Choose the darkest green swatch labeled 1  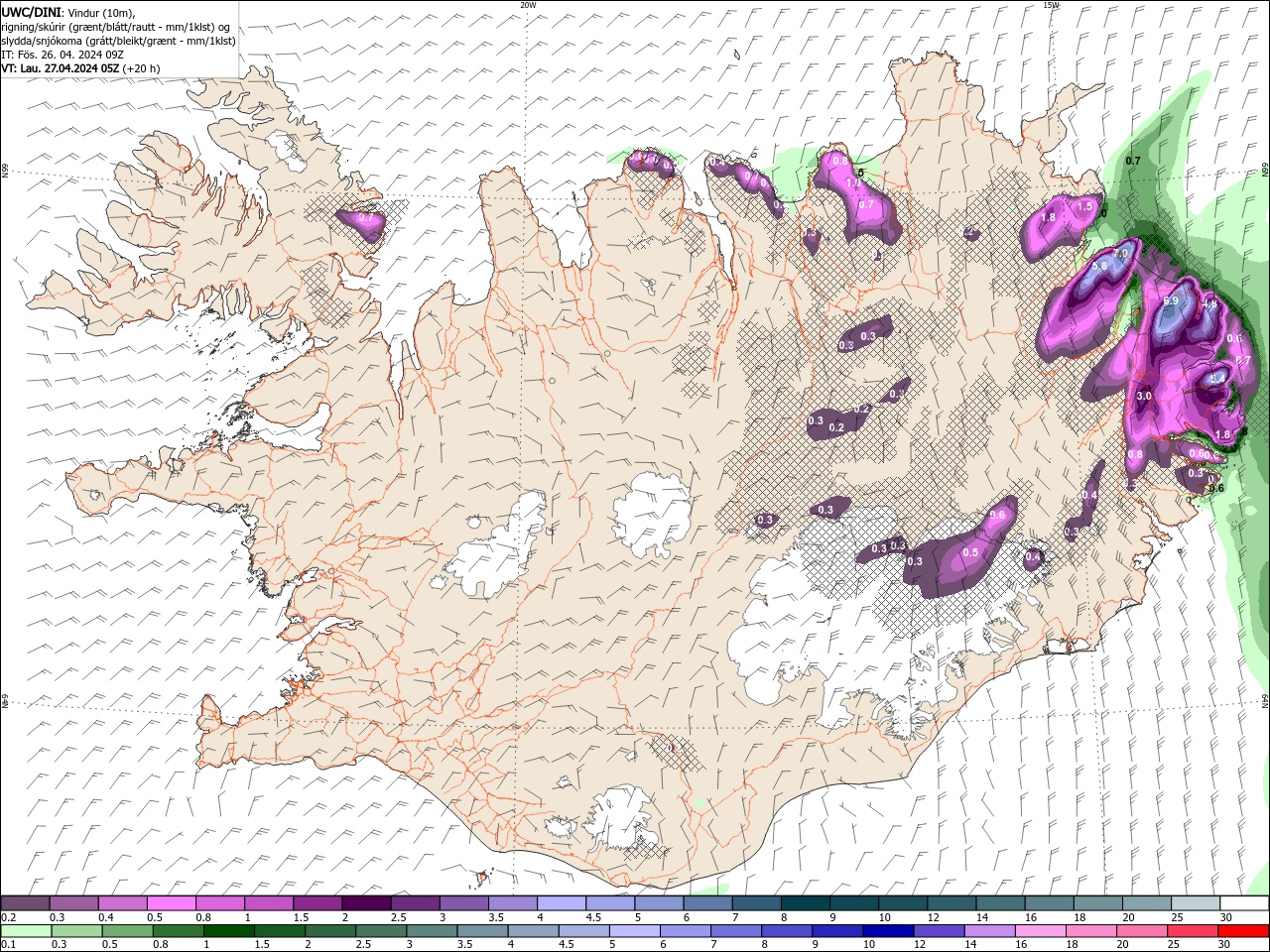pos(228,931)
